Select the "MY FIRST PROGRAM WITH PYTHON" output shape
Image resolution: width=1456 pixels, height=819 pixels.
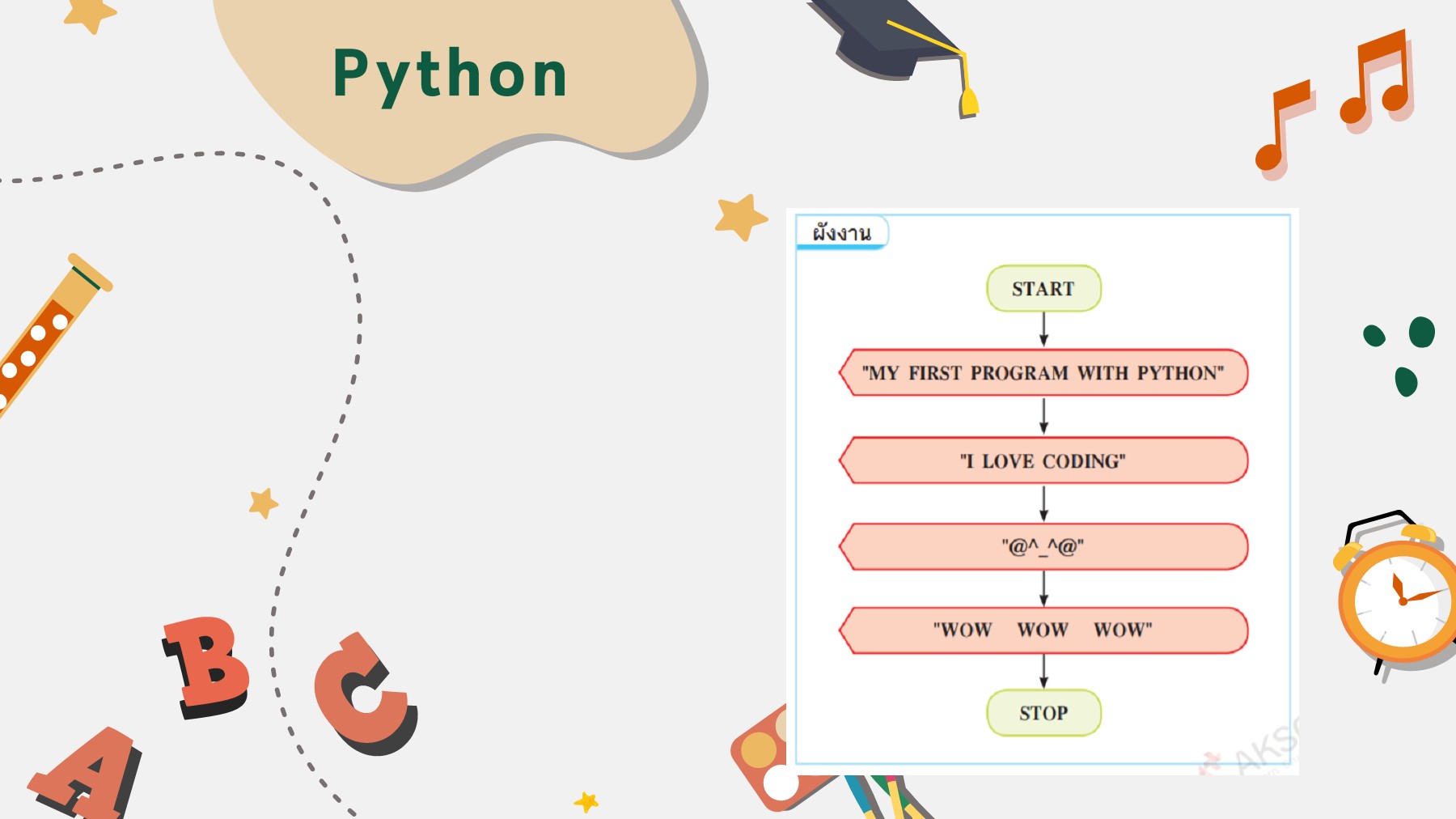1043,374
